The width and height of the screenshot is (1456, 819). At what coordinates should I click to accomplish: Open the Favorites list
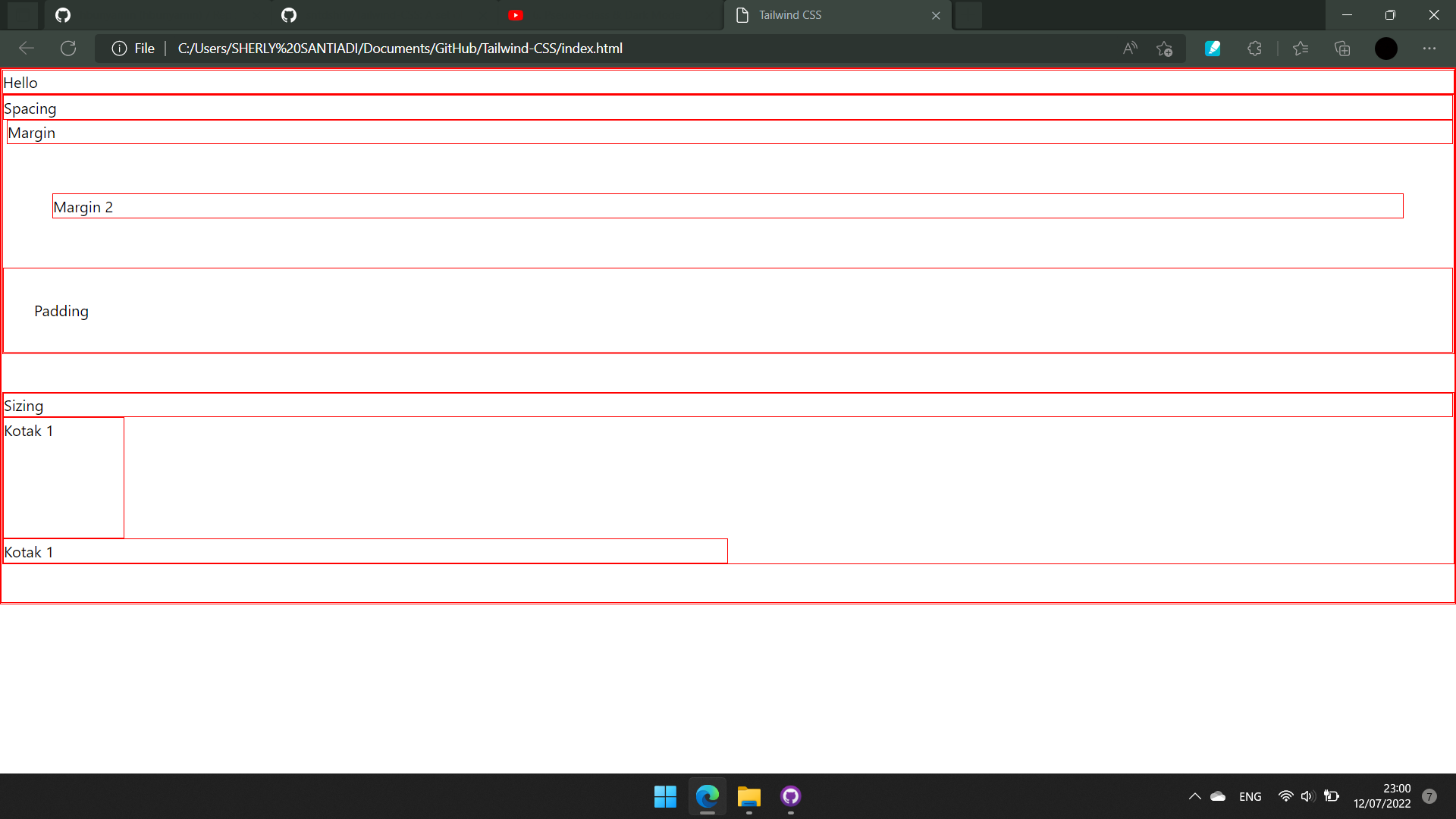[1300, 48]
